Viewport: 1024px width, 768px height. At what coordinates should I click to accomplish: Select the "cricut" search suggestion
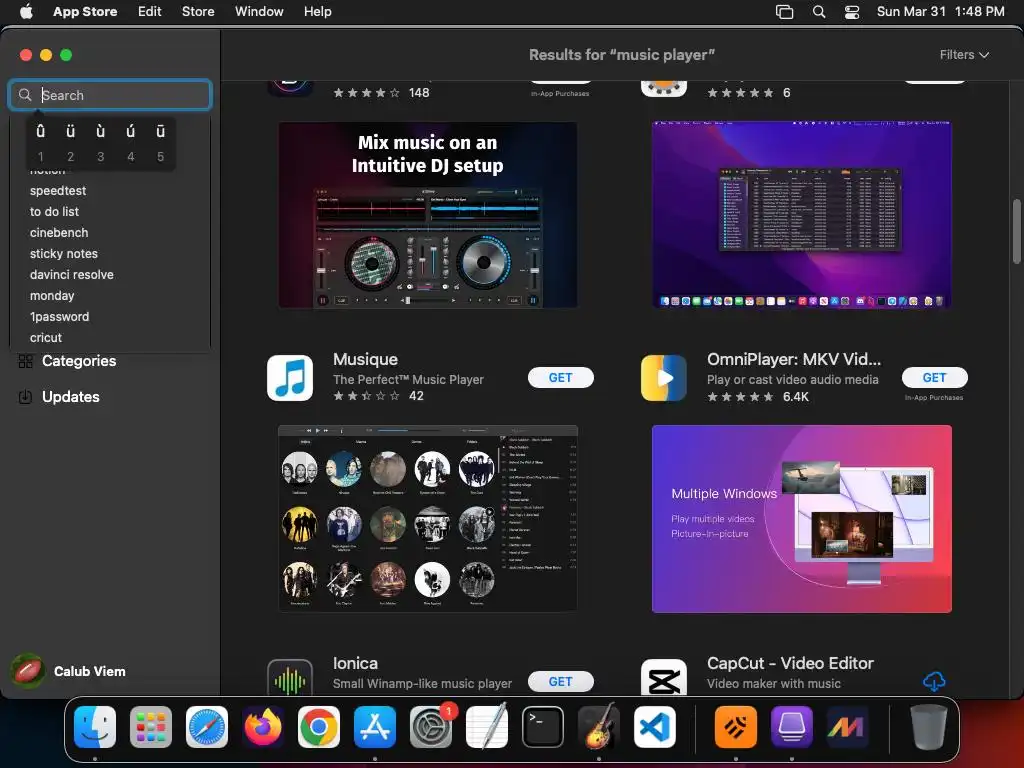click(x=46, y=337)
